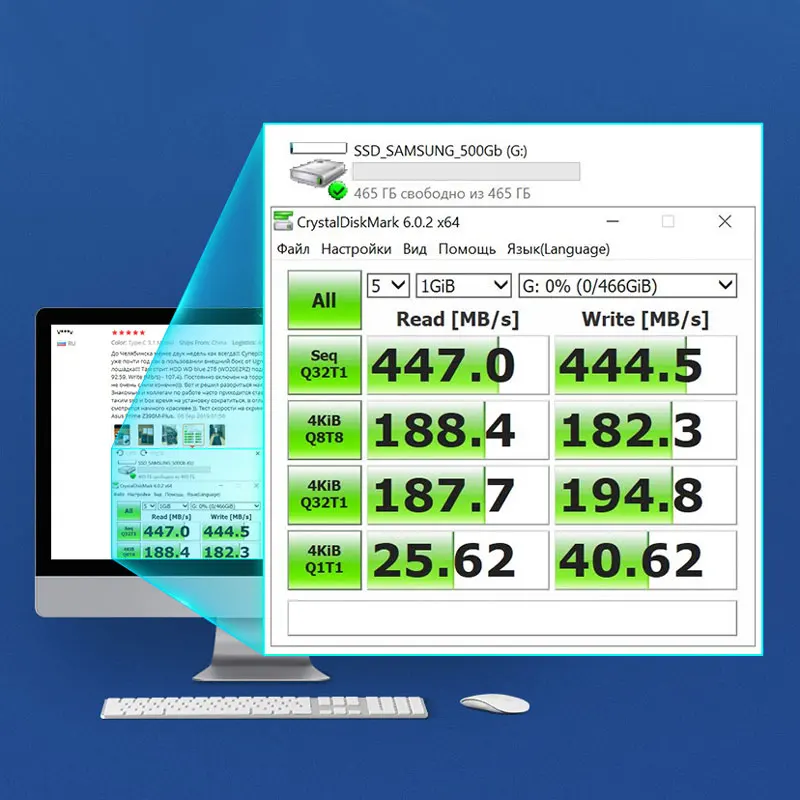Click the large 188.4 read result

[458, 430]
